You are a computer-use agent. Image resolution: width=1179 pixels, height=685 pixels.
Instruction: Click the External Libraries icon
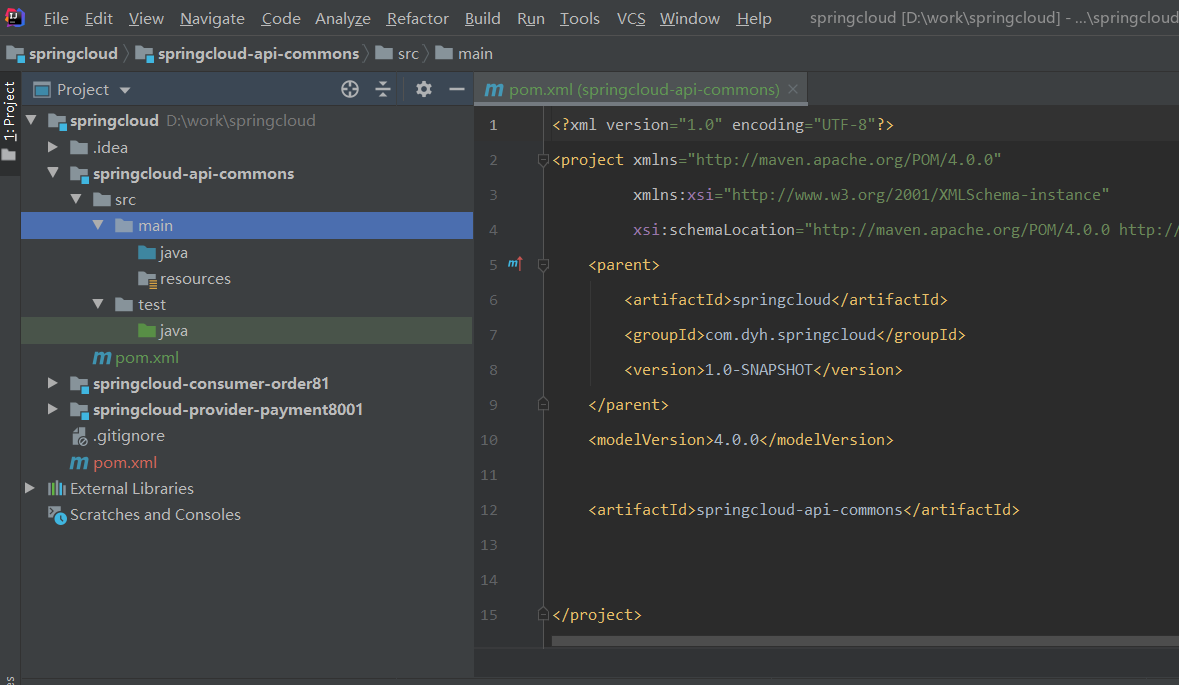tap(56, 489)
